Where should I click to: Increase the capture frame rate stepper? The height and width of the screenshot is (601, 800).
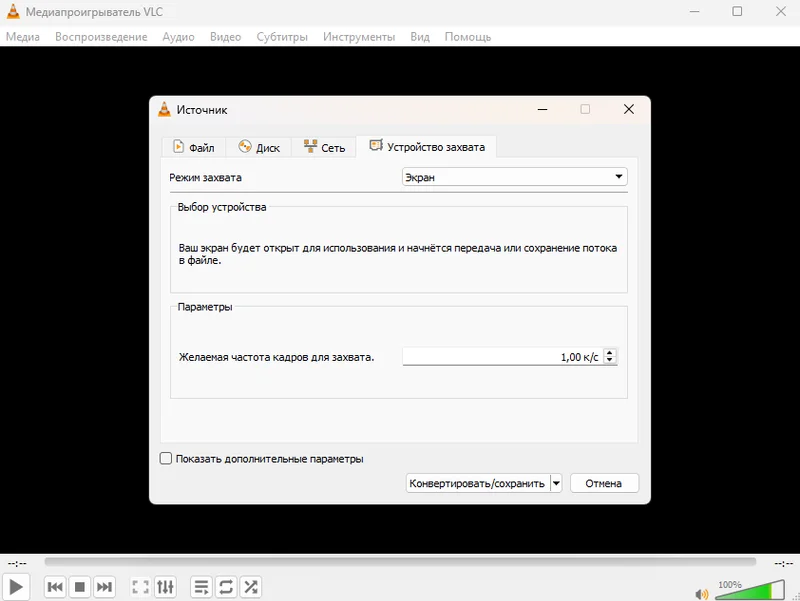[610, 353]
